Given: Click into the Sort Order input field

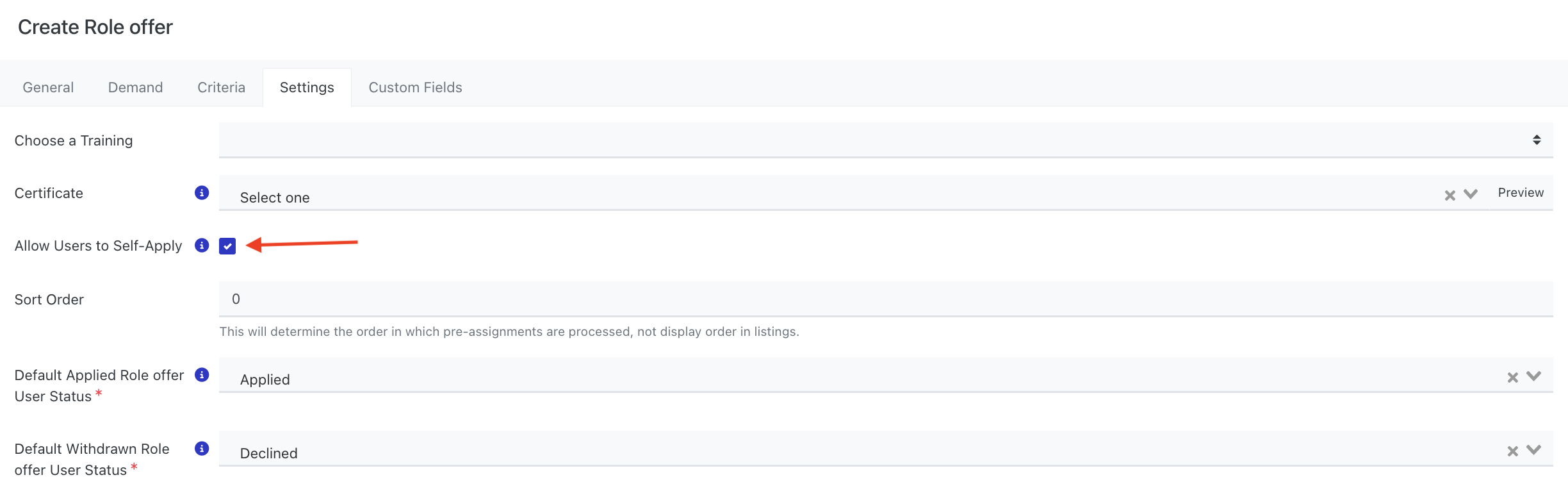Looking at the screenshot, I should pos(886,299).
